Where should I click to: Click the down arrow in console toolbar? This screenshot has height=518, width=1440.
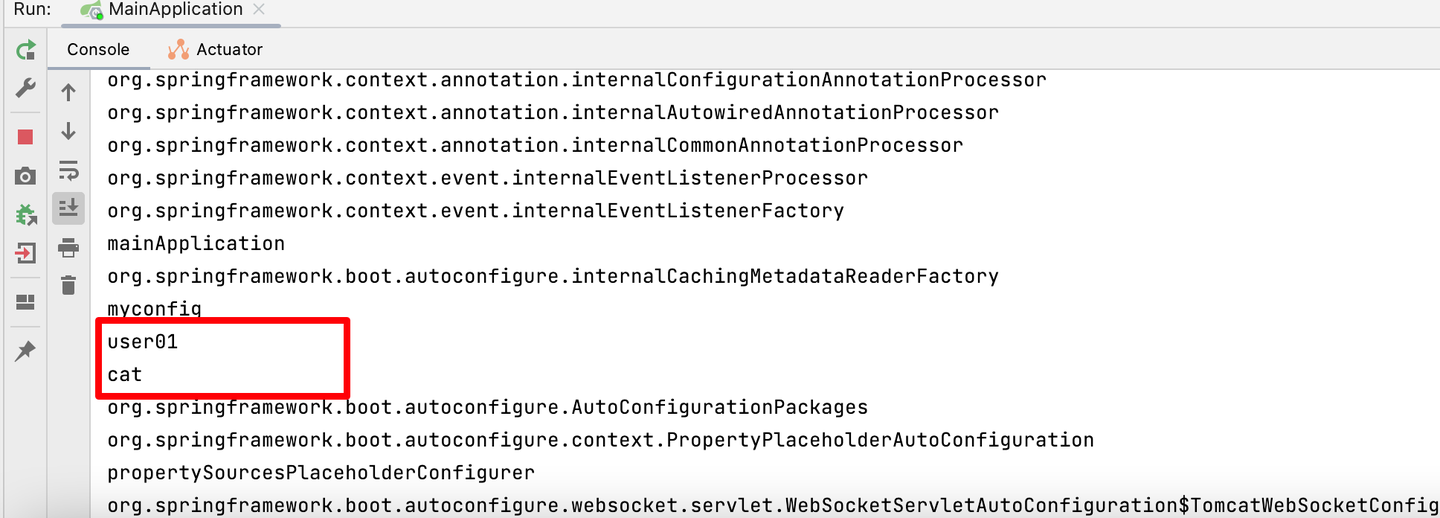68,131
